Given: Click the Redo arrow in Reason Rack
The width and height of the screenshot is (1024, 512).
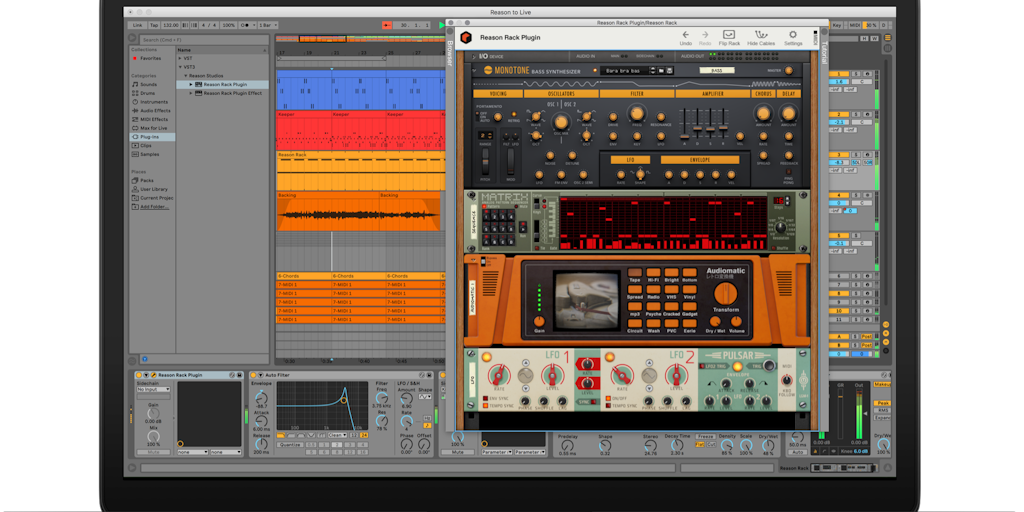Looking at the screenshot, I should point(705,35).
